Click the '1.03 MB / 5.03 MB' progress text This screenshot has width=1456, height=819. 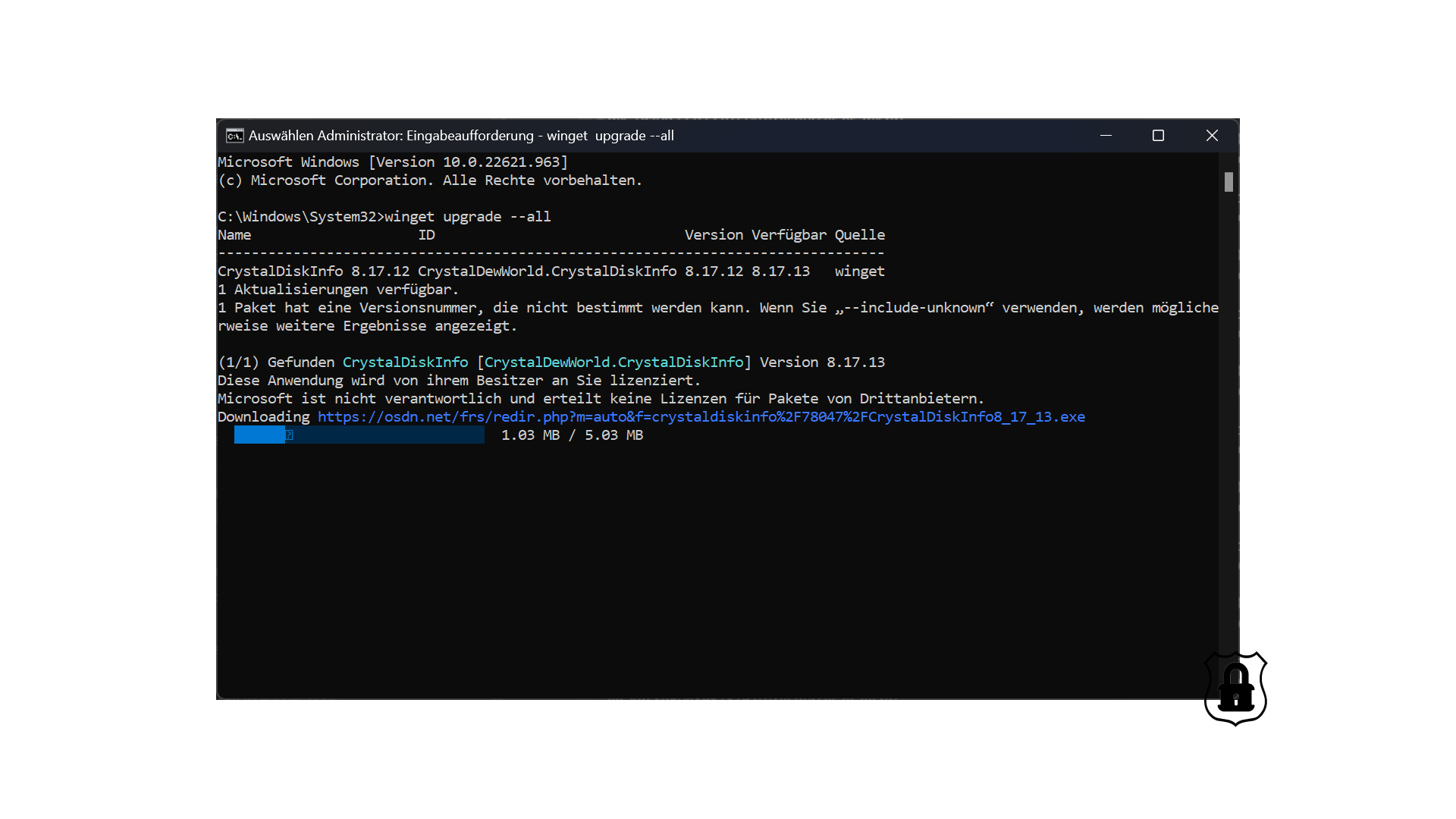tap(572, 435)
